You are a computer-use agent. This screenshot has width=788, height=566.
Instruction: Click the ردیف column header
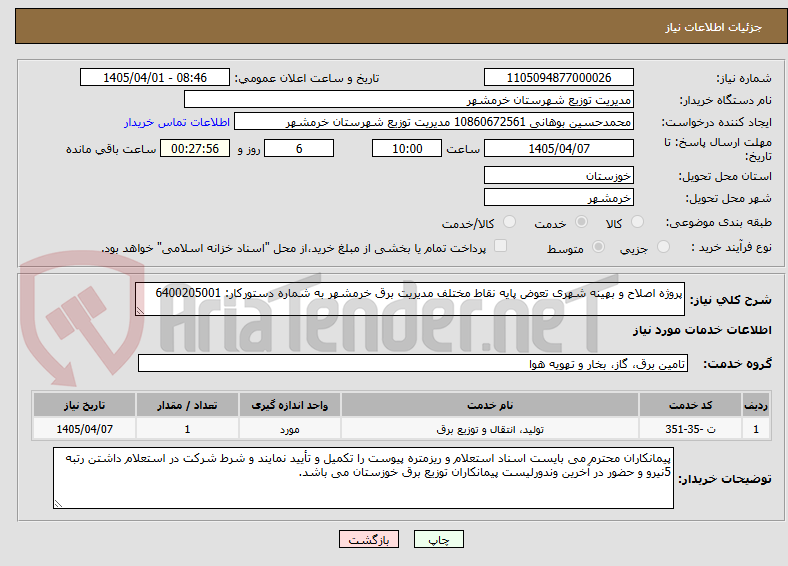coord(756,405)
